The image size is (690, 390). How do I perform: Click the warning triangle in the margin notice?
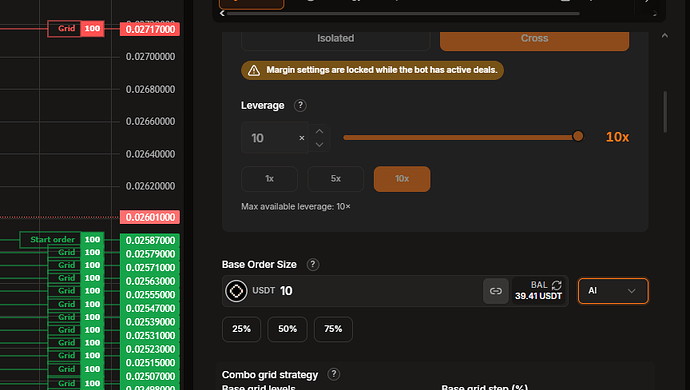(254, 70)
